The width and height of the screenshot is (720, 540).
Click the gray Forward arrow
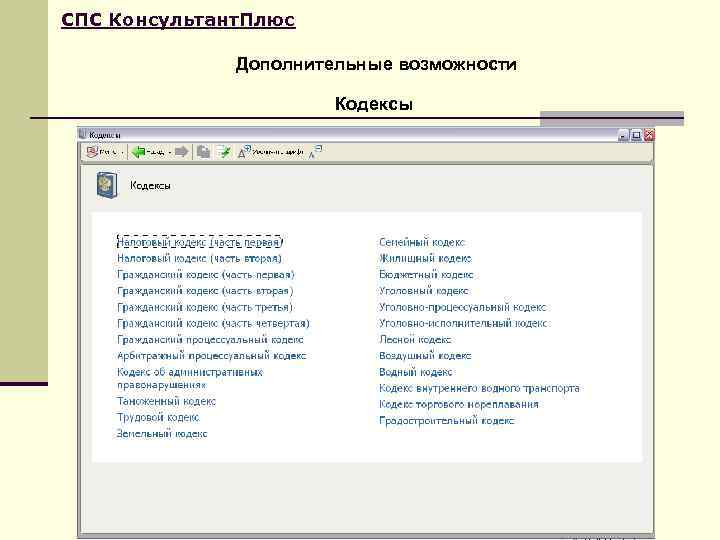pyautogui.click(x=182, y=152)
